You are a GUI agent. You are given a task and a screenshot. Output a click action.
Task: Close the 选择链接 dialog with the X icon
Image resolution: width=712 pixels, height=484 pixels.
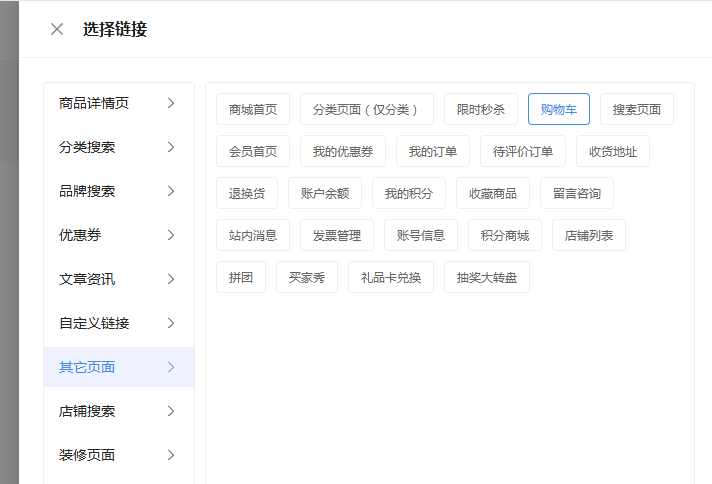pyautogui.click(x=57, y=29)
